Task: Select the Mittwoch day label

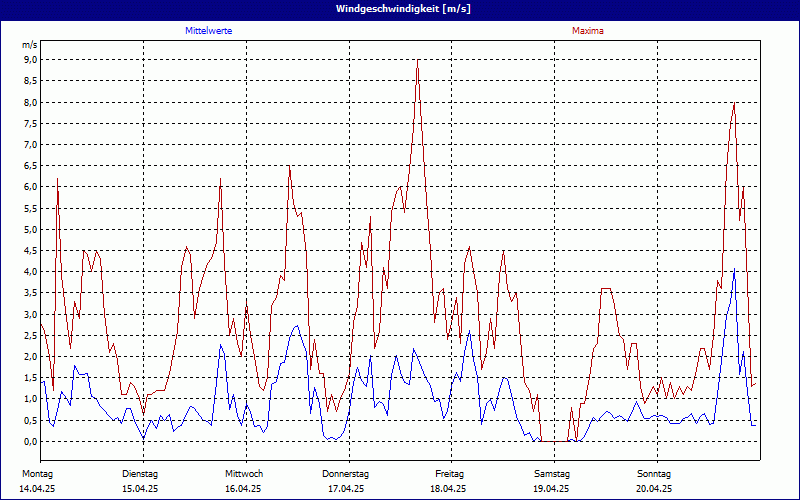Action: tap(243, 473)
